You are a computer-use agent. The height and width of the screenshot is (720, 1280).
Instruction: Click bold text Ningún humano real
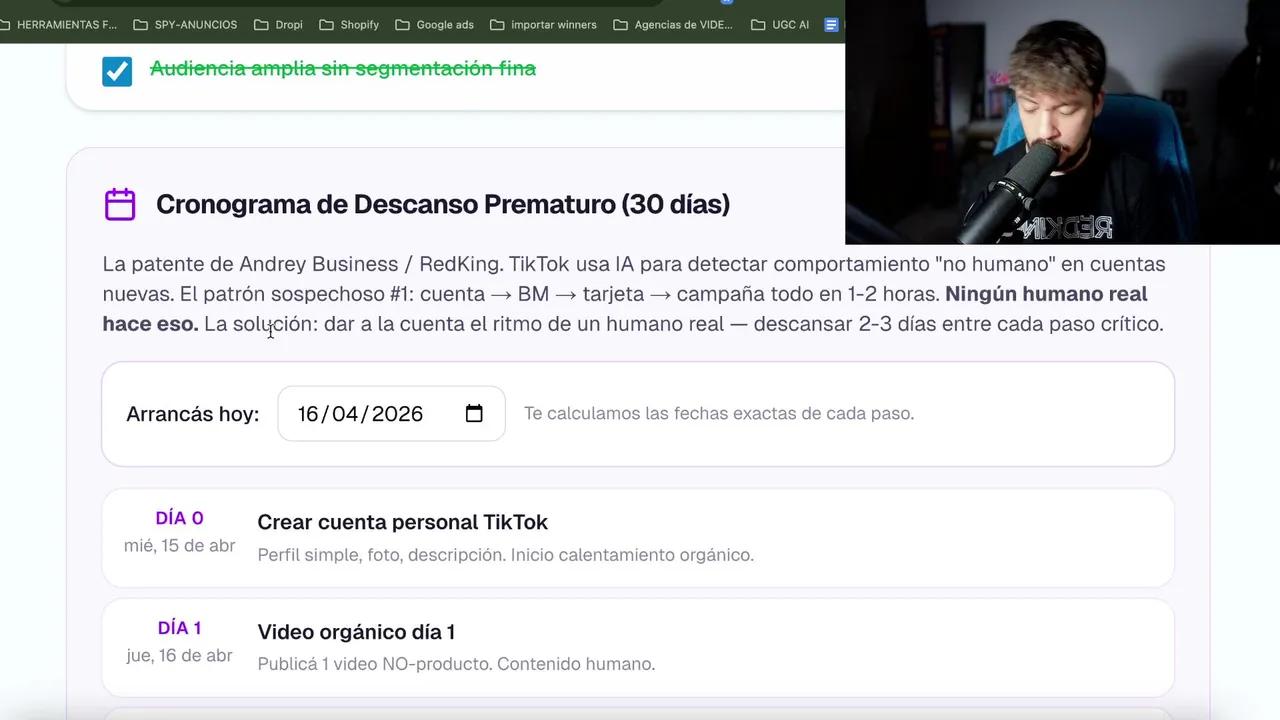click(1046, 294)
